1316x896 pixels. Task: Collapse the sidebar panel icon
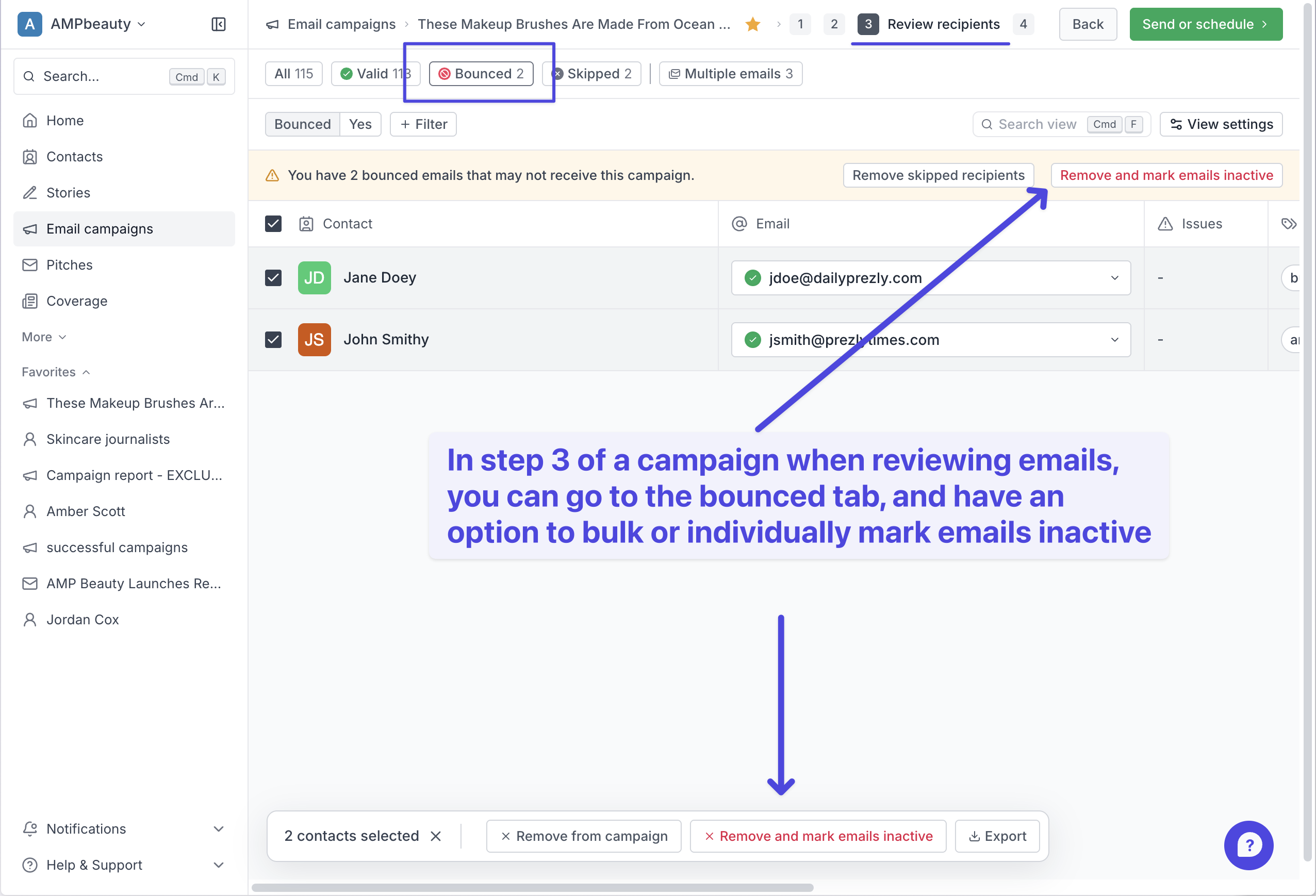click(219, 24)
